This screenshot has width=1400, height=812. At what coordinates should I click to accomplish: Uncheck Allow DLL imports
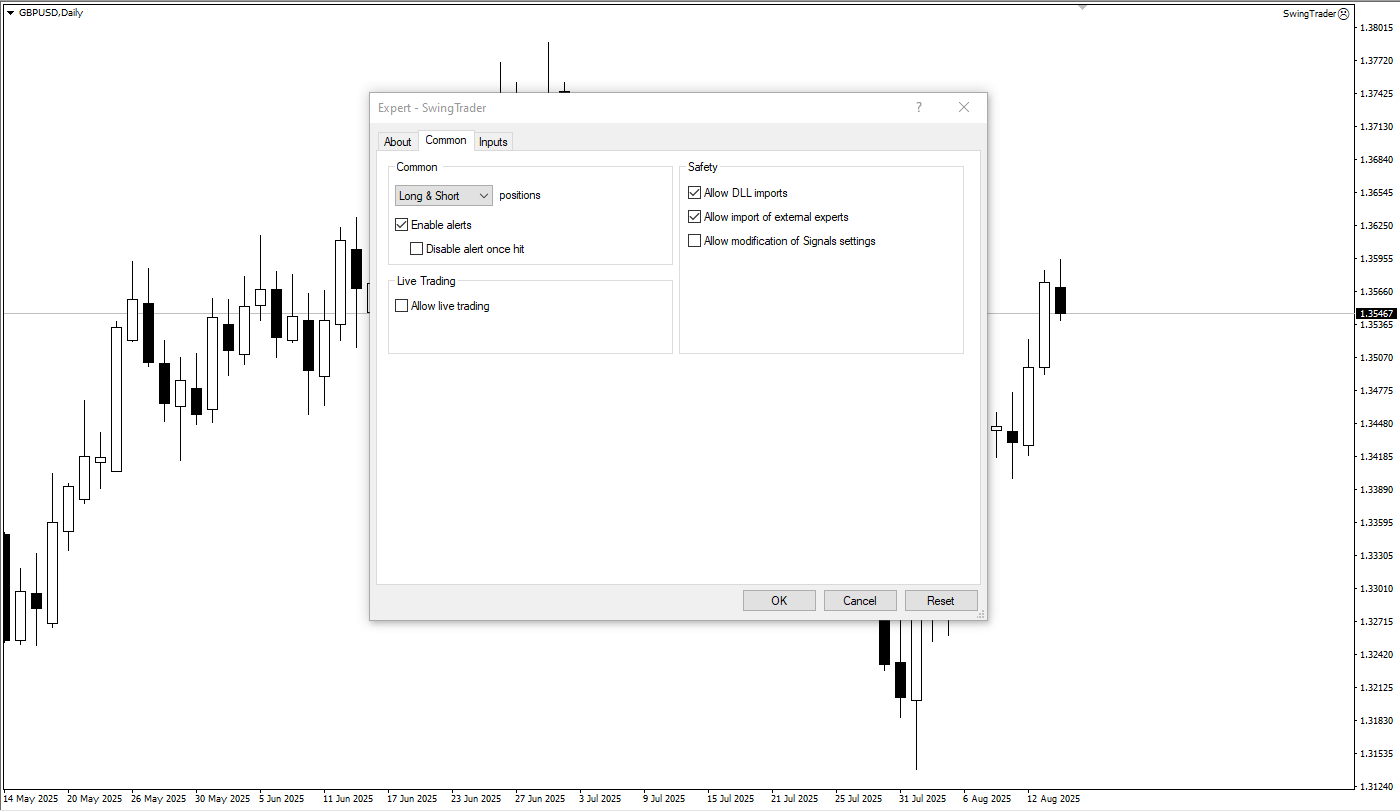click(x=695, y=193)
